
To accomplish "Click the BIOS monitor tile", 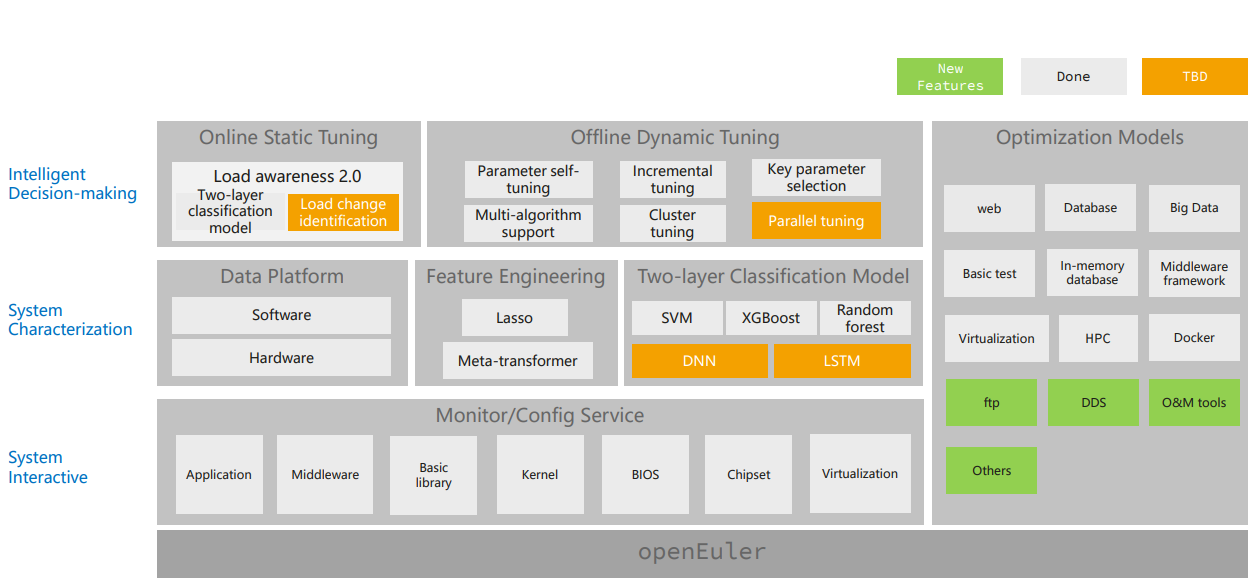I will (x=646, y=475).
